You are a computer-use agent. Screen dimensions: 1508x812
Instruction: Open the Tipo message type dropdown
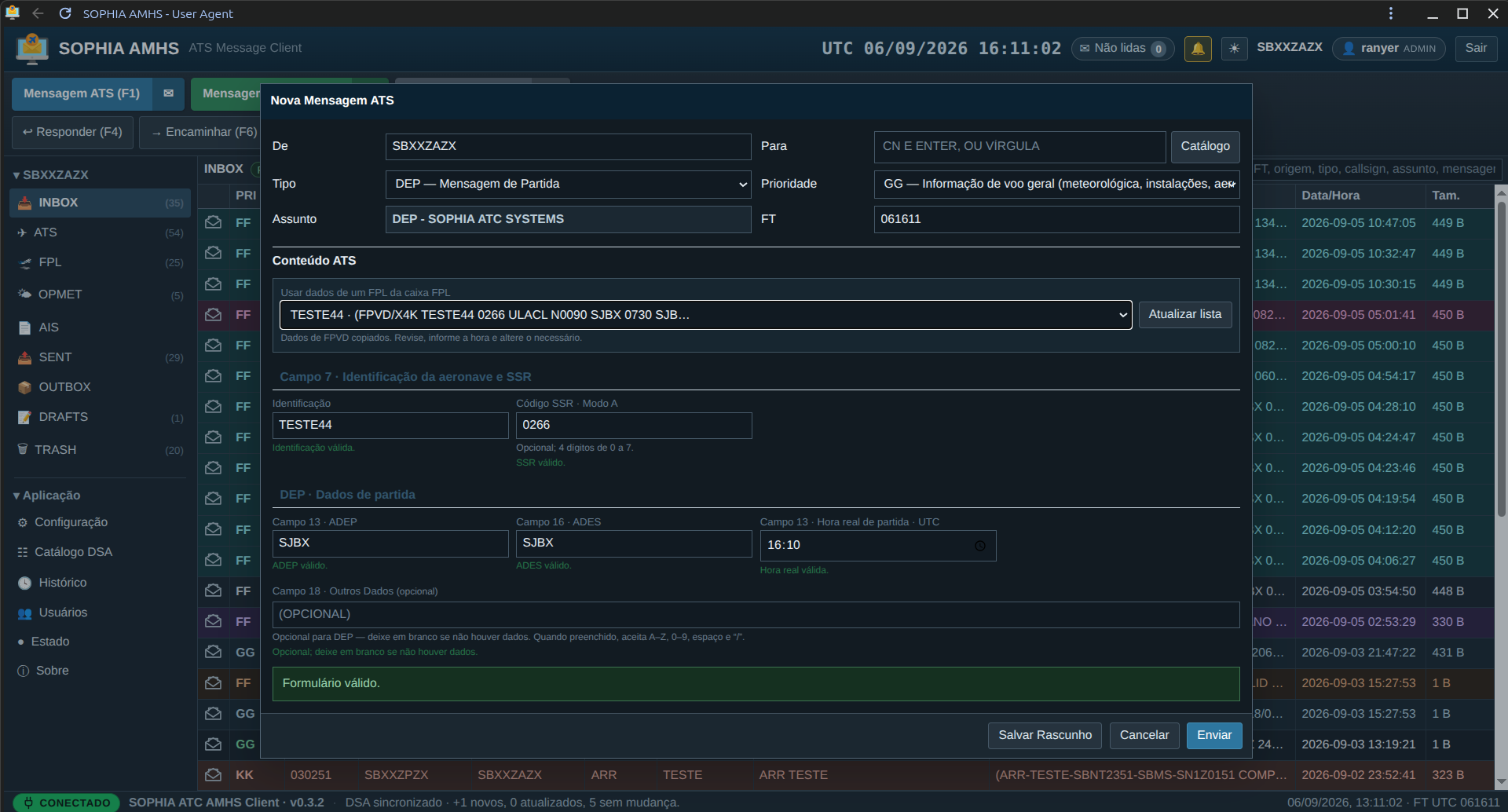[568, 184]
